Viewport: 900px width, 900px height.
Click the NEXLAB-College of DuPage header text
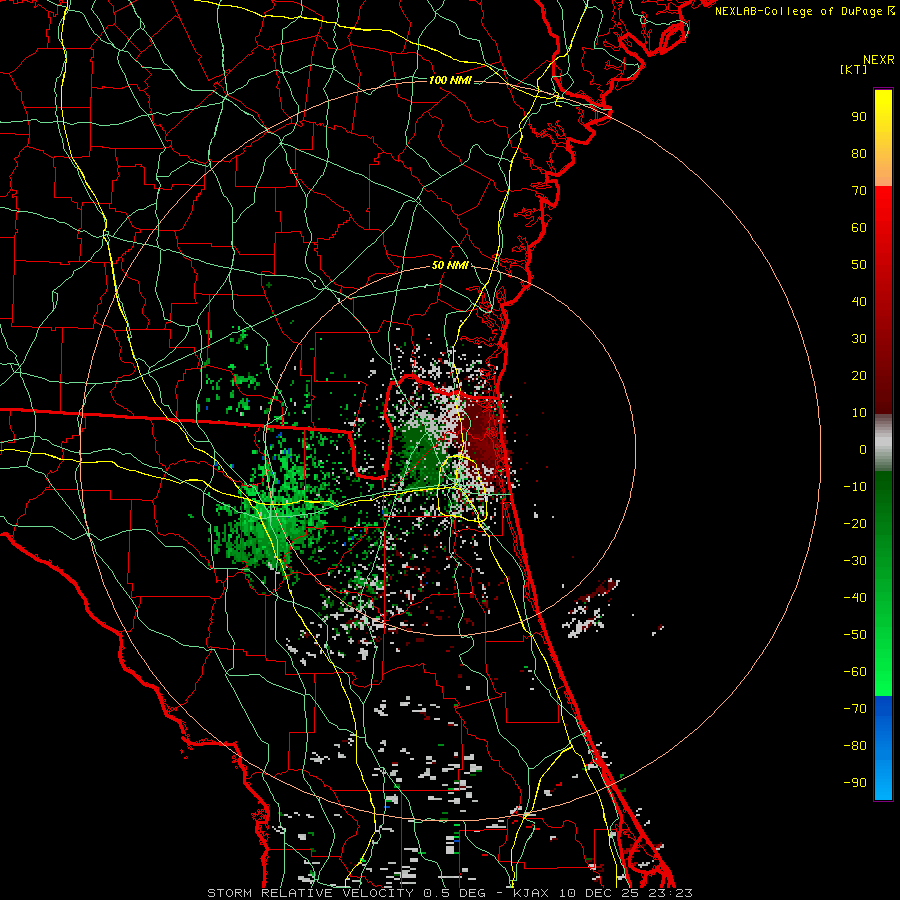click(805, 11)
